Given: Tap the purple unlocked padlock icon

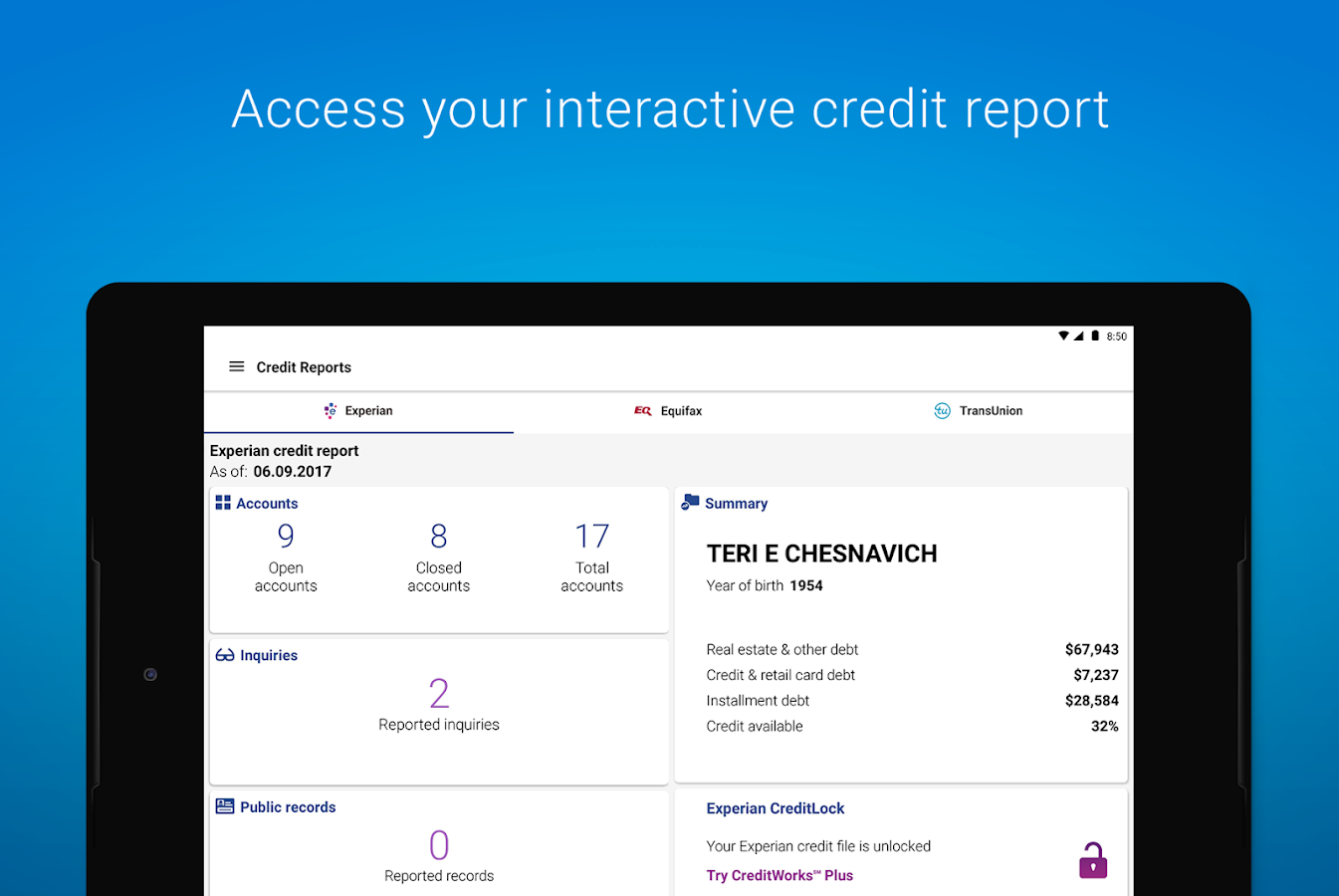Looking at the screenshot, I should click(x=1093, y=860).
